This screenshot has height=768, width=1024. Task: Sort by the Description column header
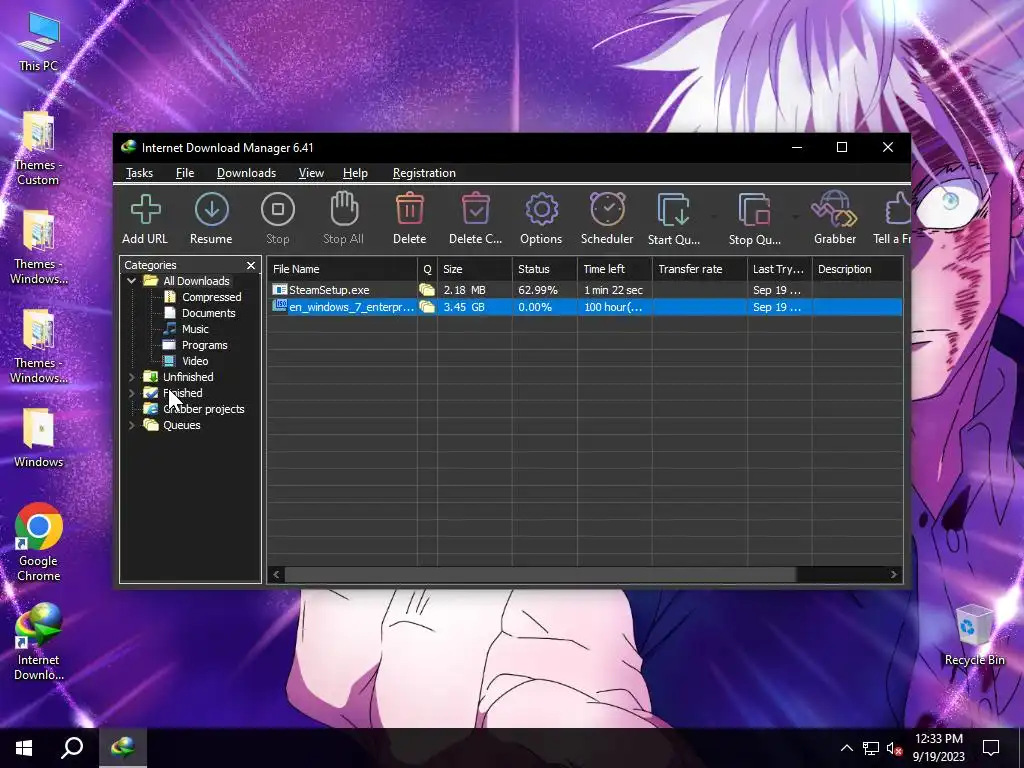coord(857,269)
